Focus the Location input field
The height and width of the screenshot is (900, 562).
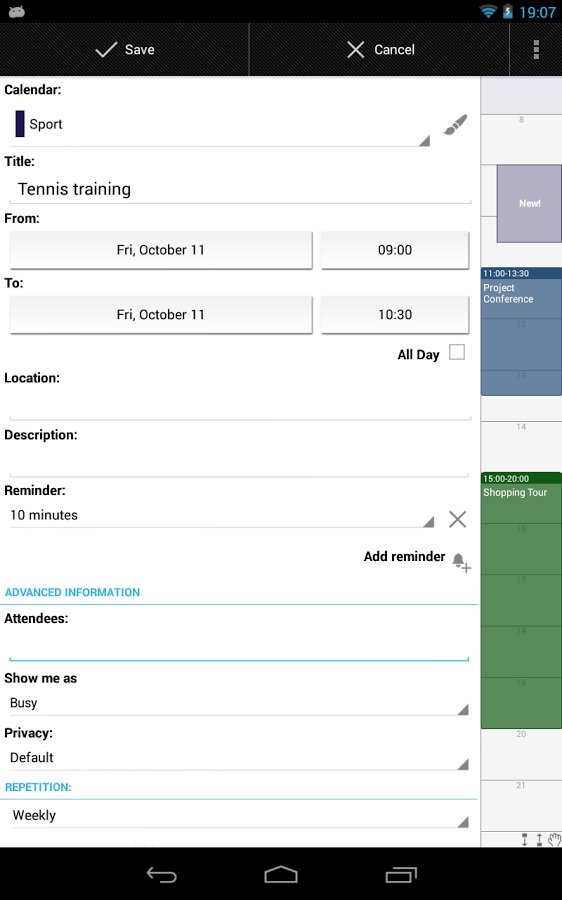pyautogui.click(x=240, y=405)
